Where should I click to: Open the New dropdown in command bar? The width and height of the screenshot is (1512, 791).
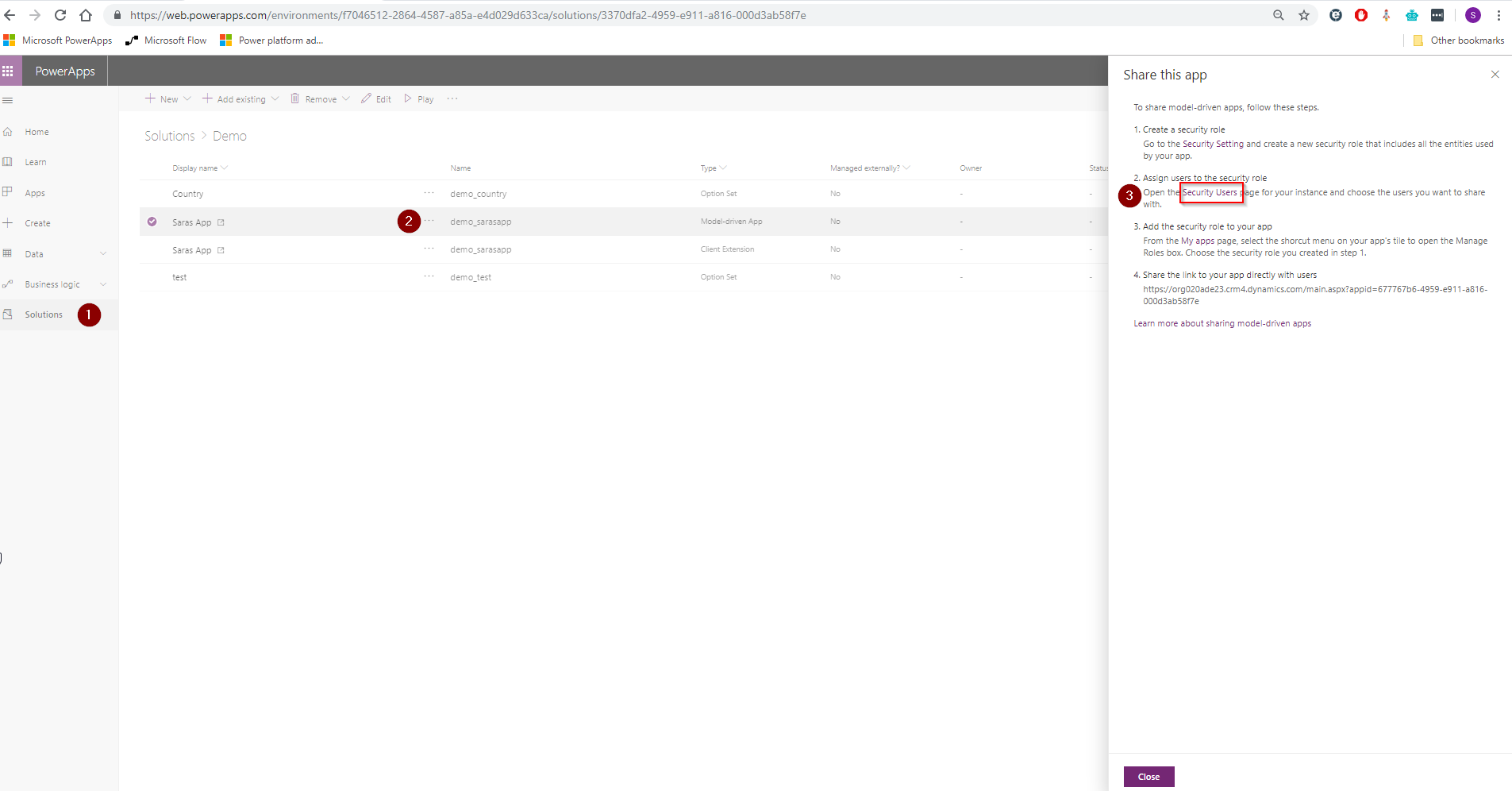(167, 99)
